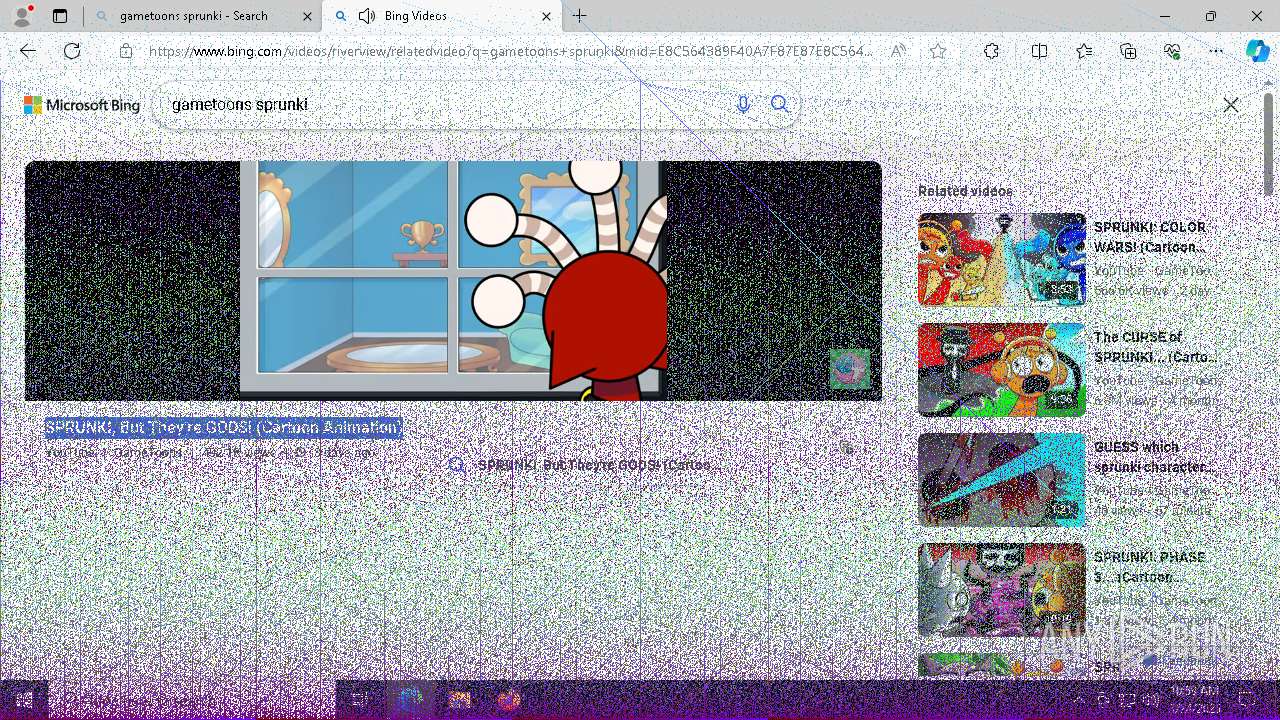Image resolution: width=1280 pixels, height=720 pixels.
Task: Close the gametoons sprunki Search tab
Action: coord(306,16)
